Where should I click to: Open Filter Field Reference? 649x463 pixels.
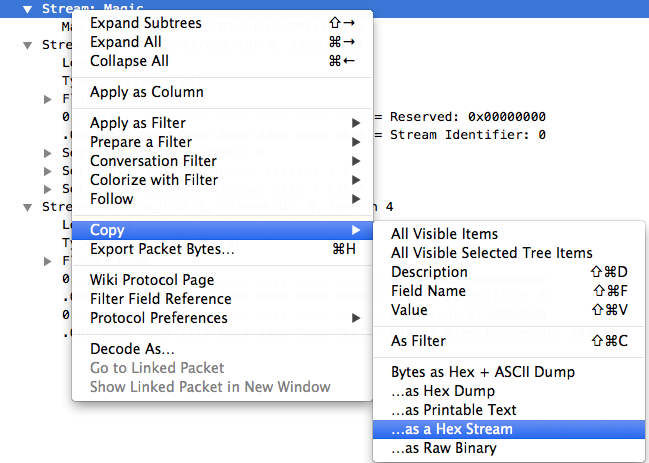tap(222, 299)
